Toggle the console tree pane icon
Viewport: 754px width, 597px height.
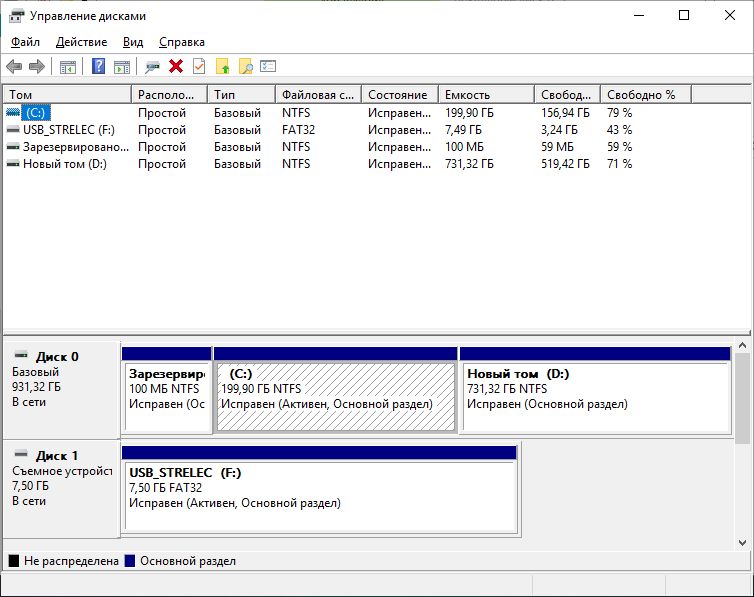click(x=68, y=67)
